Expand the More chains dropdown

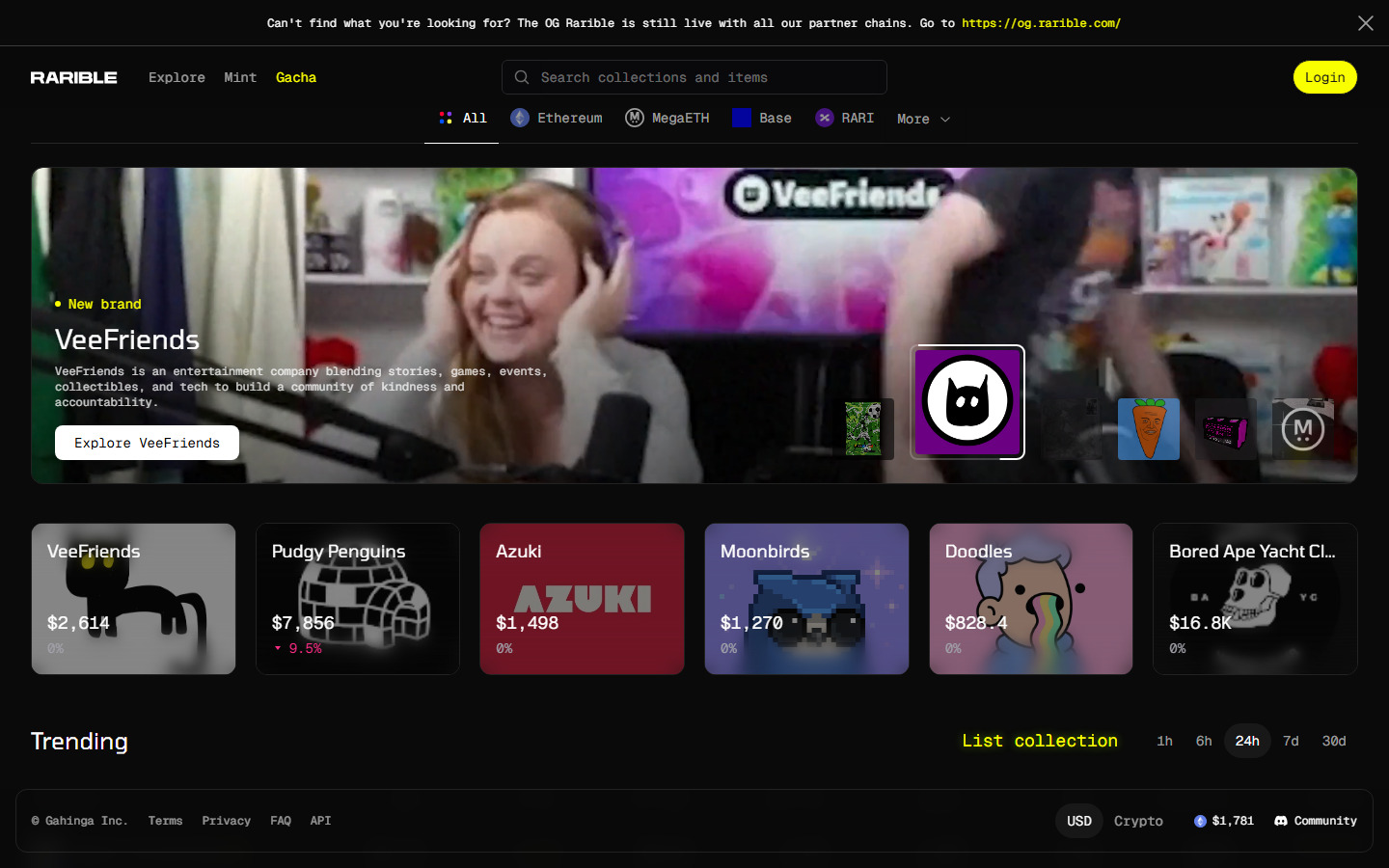coord(924,119)
